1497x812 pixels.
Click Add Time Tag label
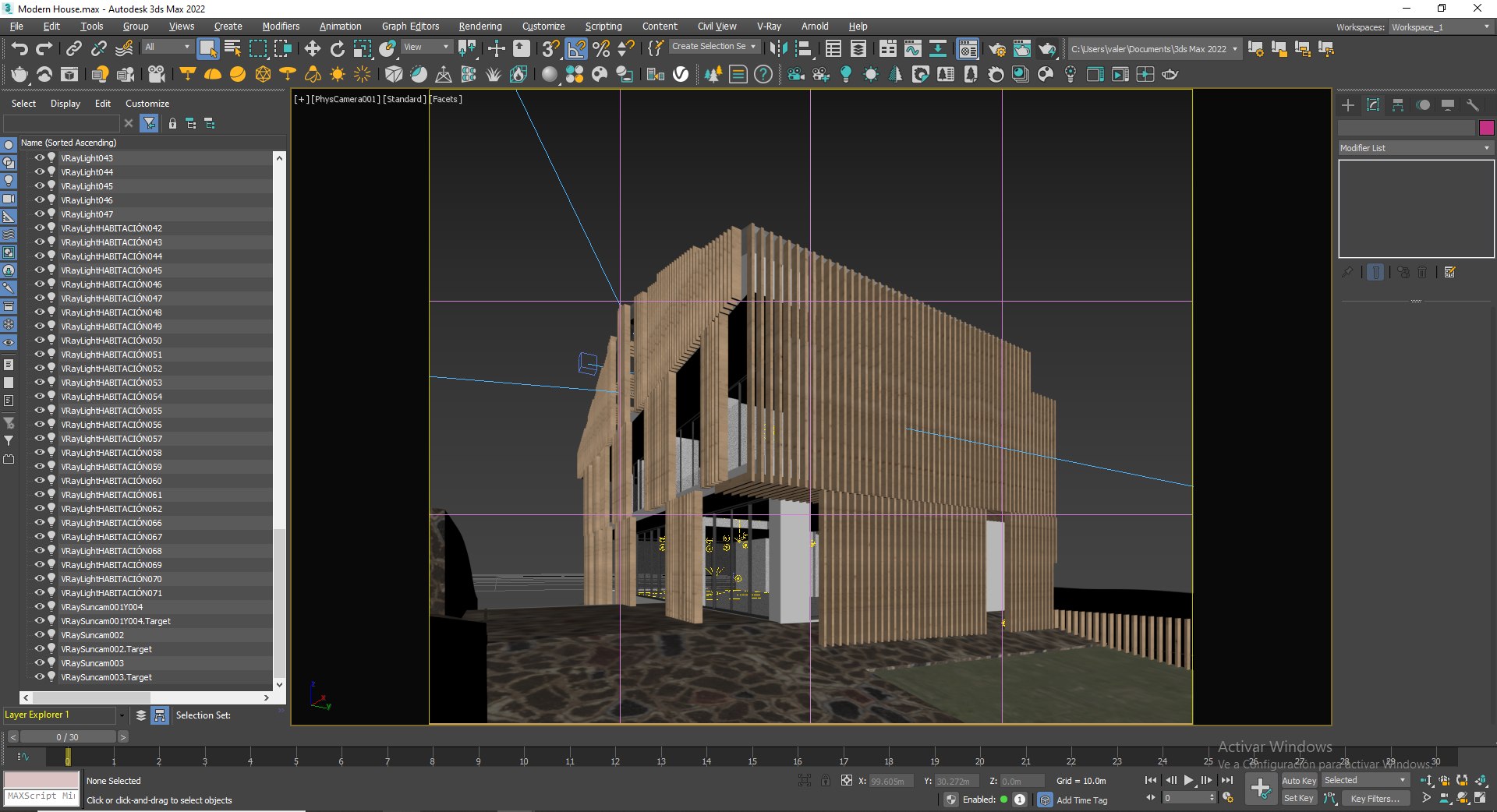click(1081, 800)
